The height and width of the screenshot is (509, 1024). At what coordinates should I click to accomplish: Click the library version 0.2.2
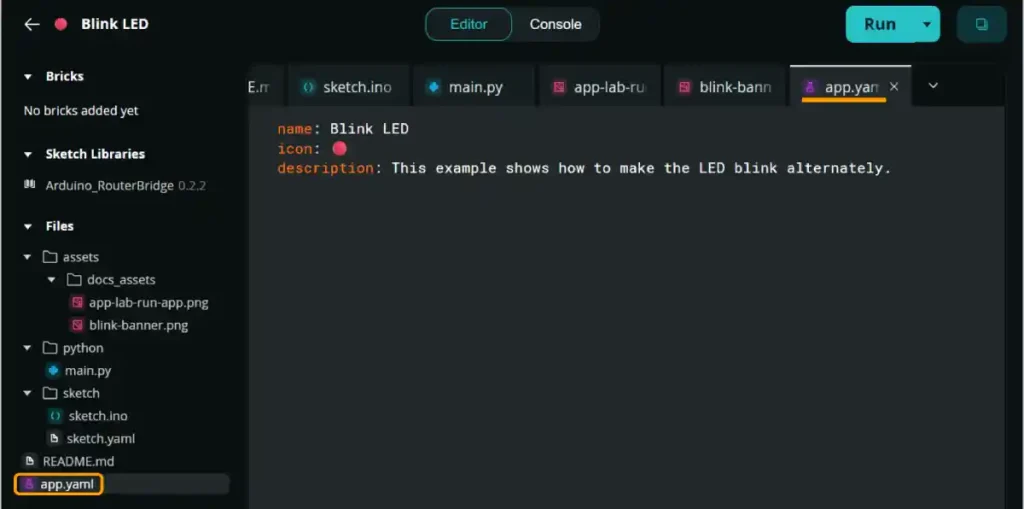coord(192,186)
